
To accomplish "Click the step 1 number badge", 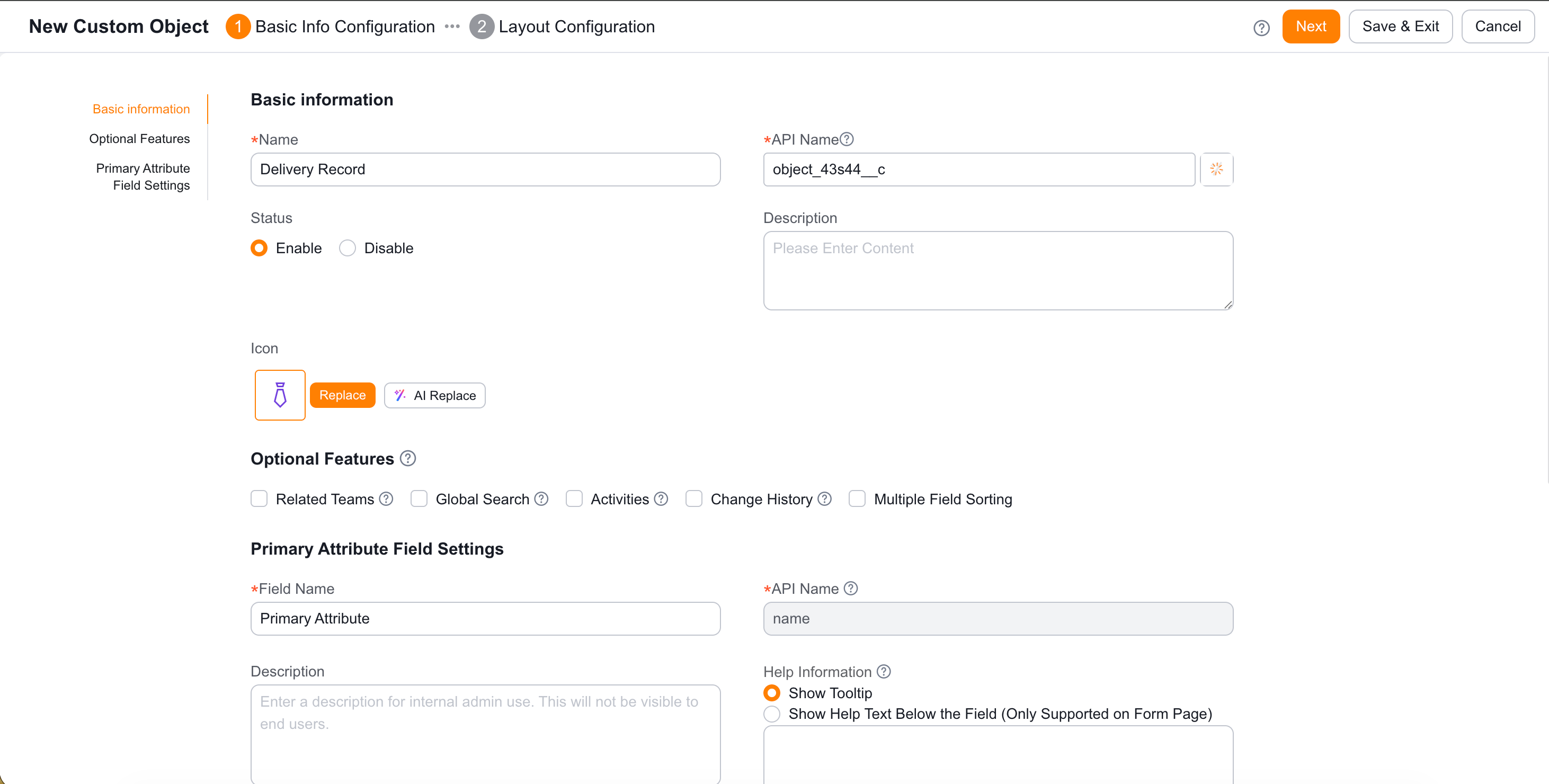I will 238,26.
